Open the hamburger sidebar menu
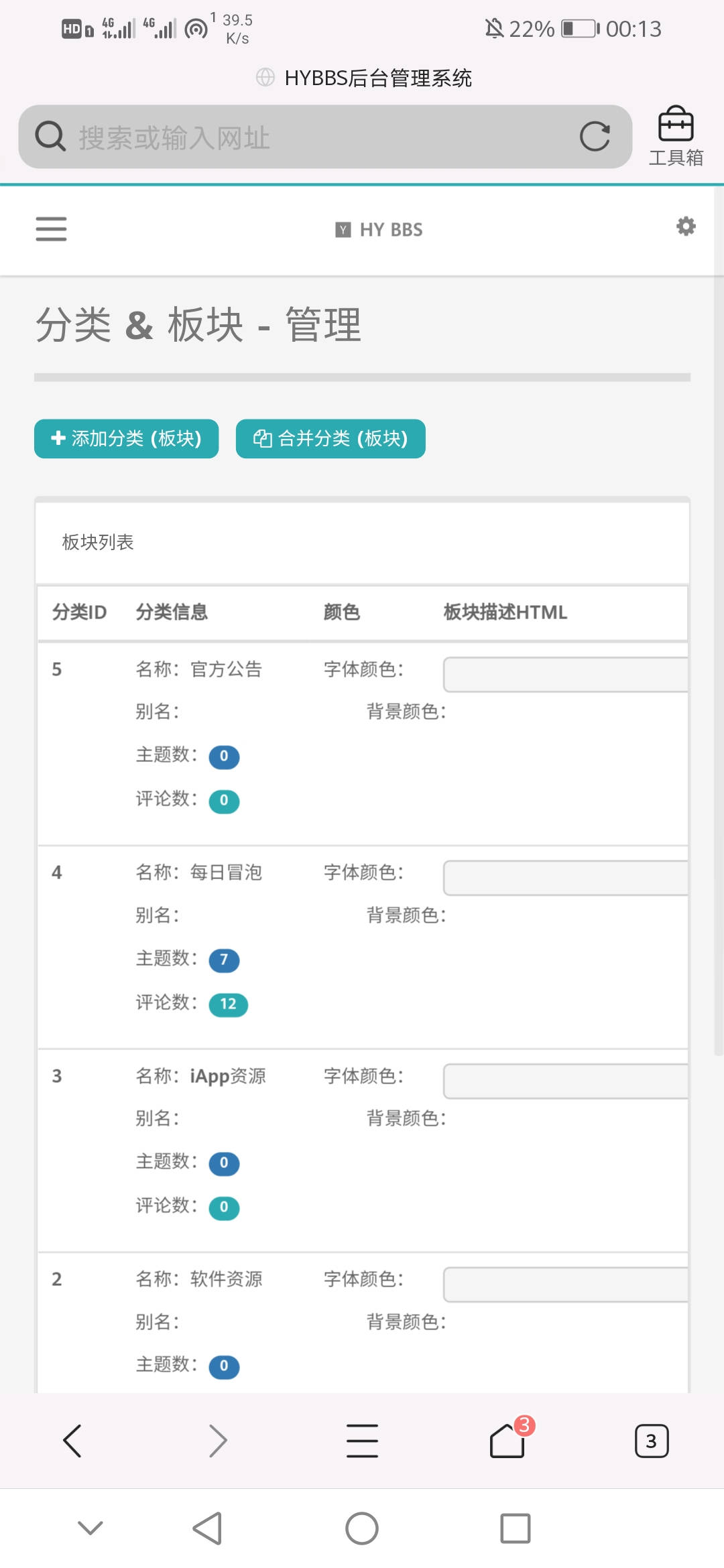Screen dimensions: 724x1568 tap(51, 229)
